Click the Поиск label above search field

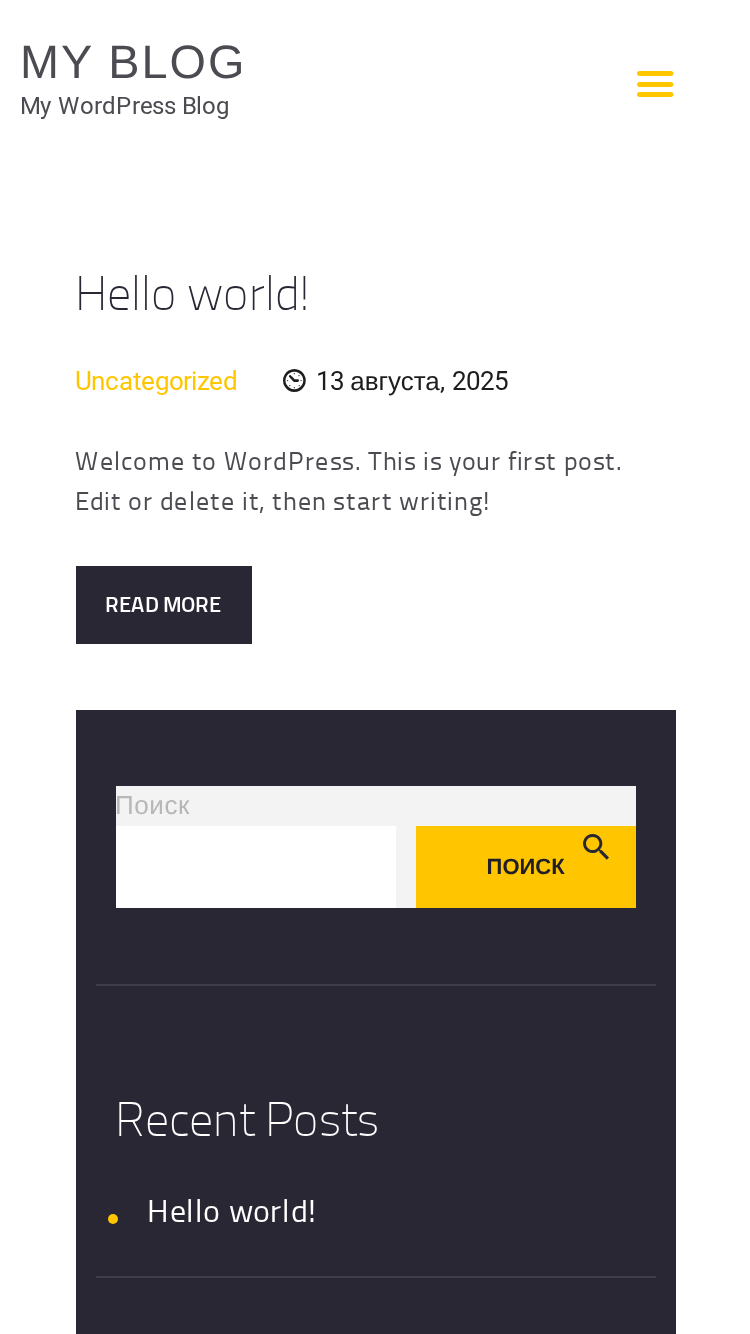point(153,806)
